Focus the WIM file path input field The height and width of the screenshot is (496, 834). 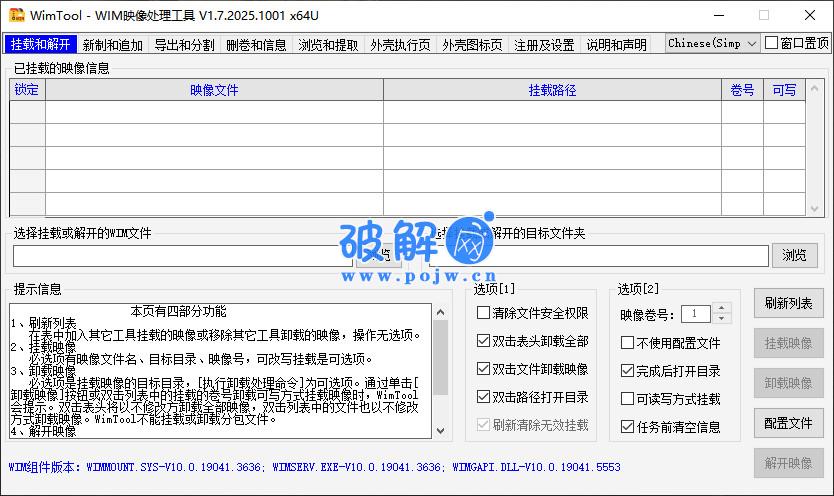[183, 256]
